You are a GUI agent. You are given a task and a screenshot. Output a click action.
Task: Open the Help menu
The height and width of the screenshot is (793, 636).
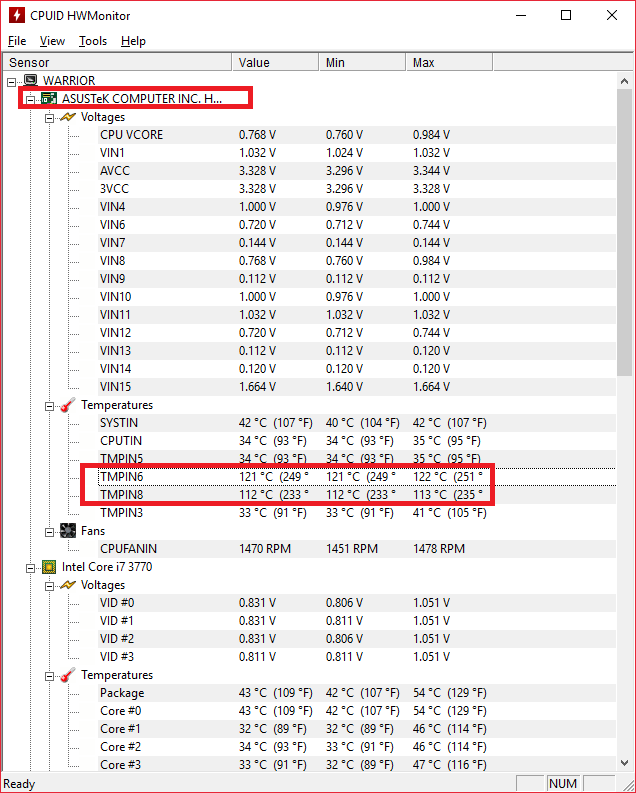(x=133, y=41)
